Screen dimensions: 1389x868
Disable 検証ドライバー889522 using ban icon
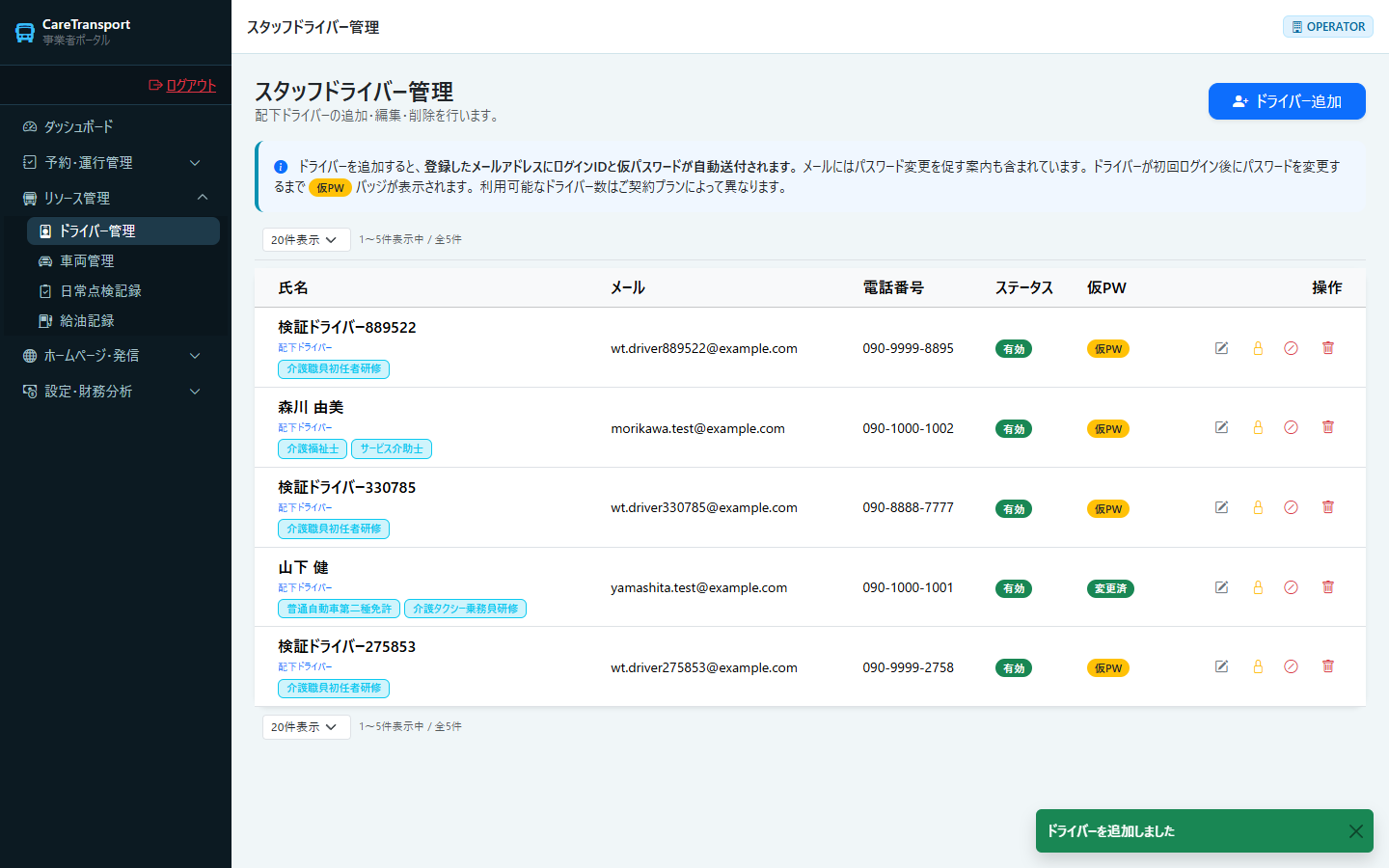(x=1291, y=348)
